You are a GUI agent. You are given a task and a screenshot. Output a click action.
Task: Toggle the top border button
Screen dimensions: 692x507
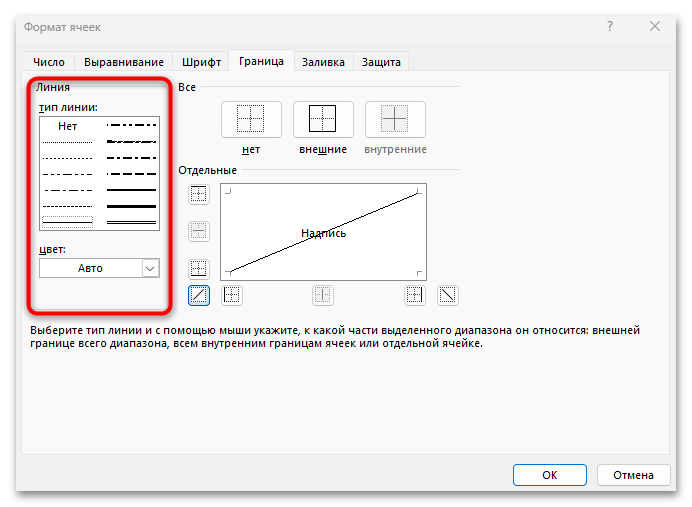click(198, 194)
